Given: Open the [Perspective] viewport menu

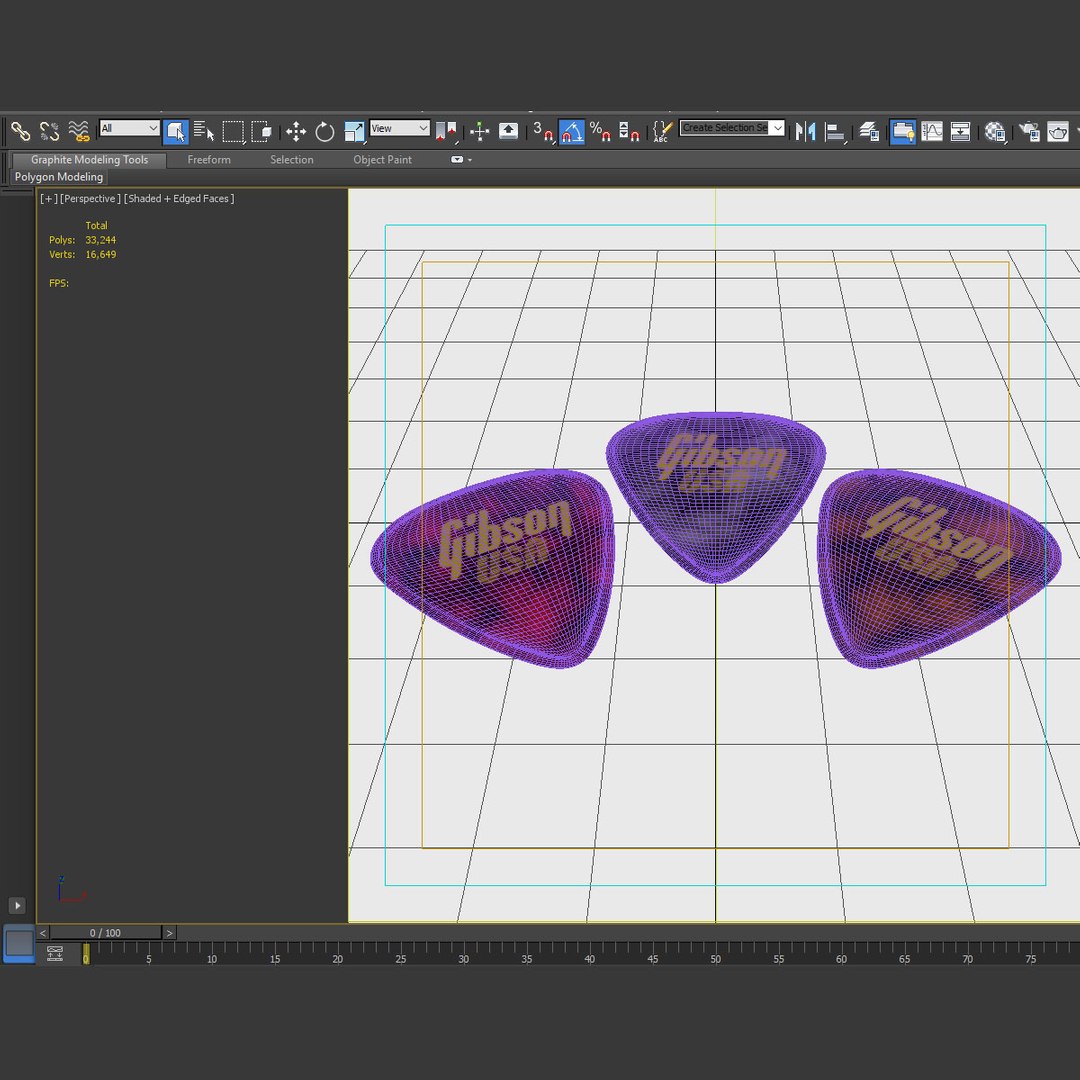Looking at the screenshot, I should point(90,198).
